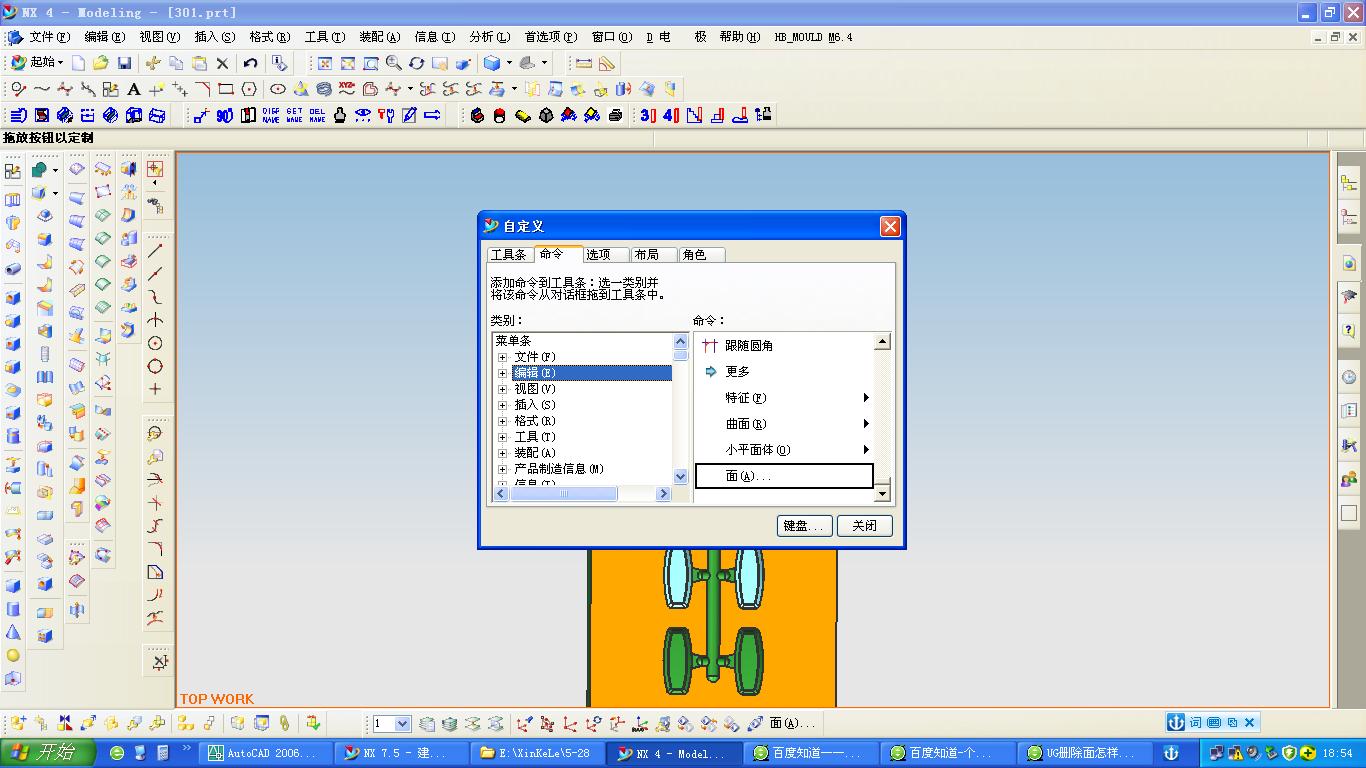Click the 关闭 button in dialog
1366x768 pixels.
pos(865,526)
